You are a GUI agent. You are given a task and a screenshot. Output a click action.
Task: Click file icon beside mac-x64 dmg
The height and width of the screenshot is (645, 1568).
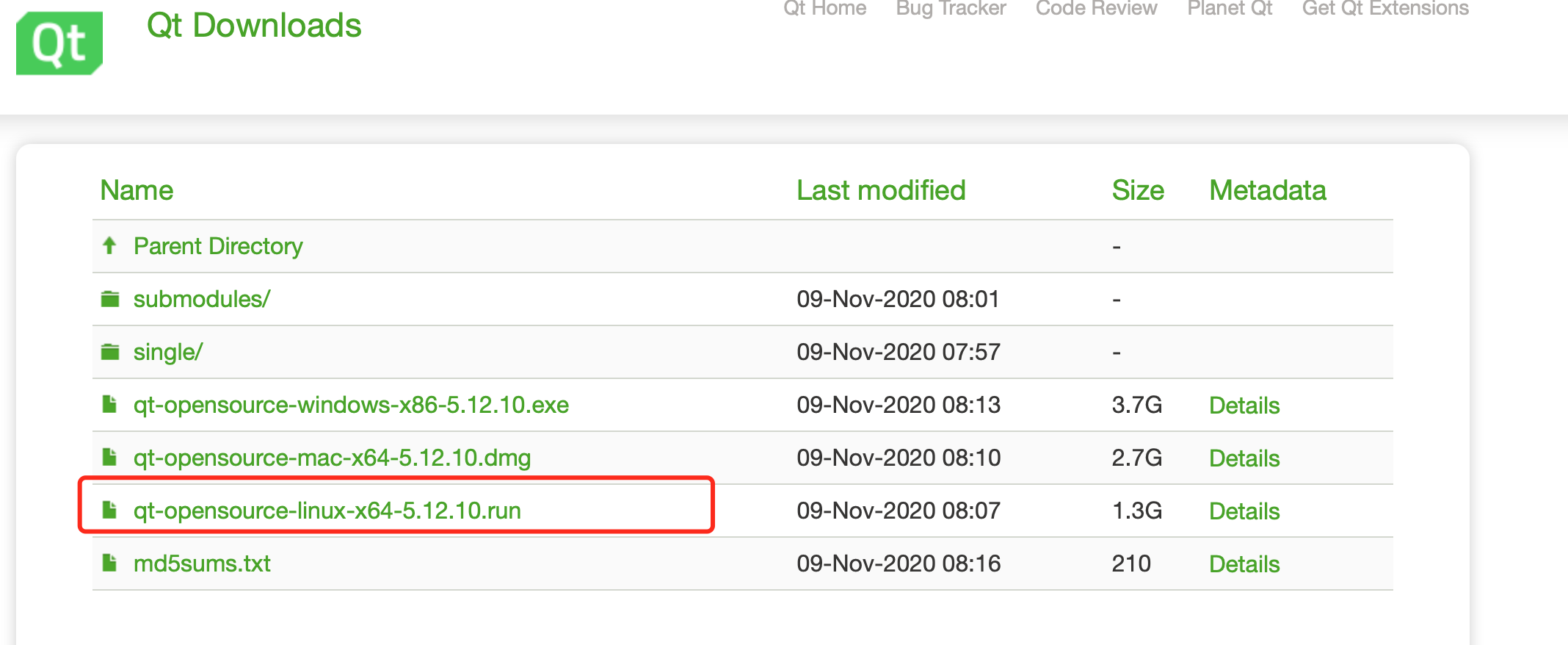109,457
